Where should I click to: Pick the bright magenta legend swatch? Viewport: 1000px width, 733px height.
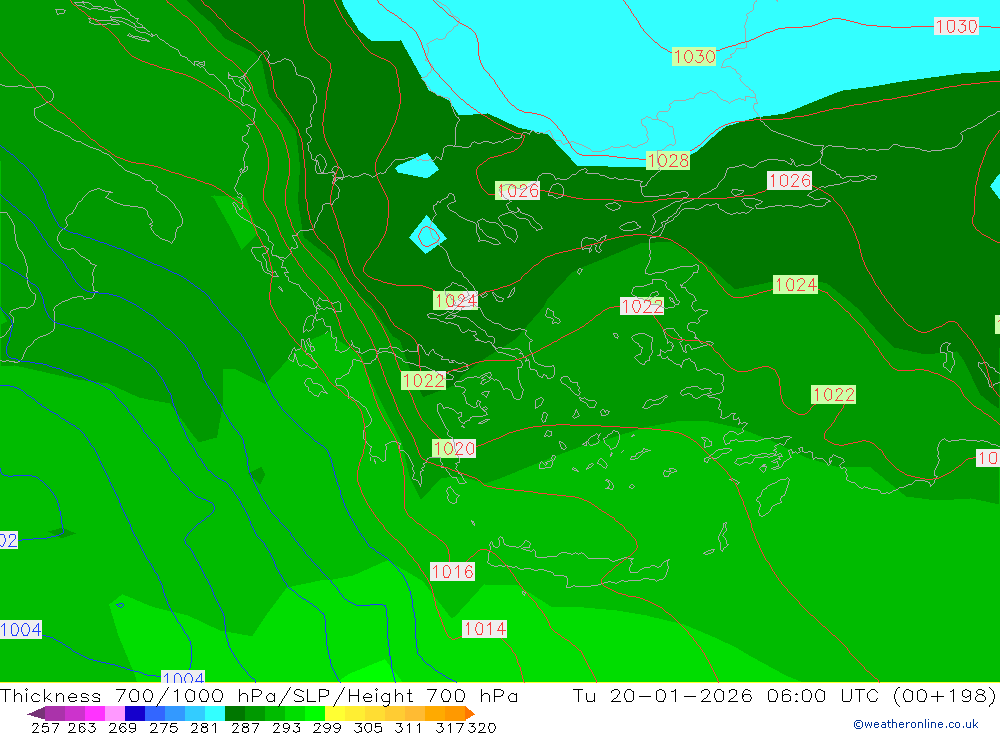pos(95,713)
